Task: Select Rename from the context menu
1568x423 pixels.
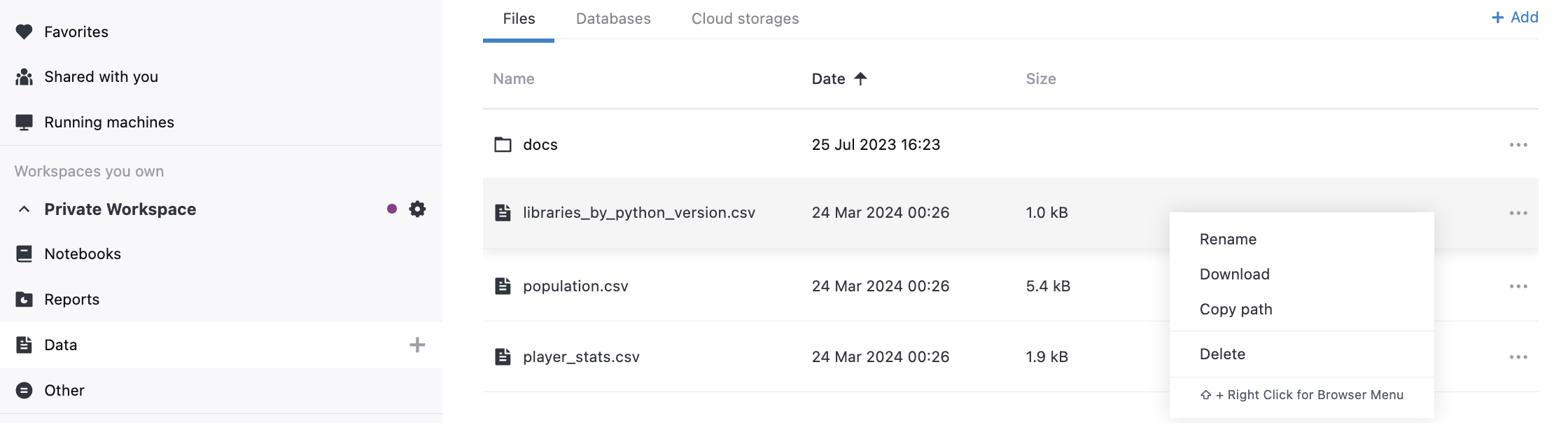Action: [1228, 240]
